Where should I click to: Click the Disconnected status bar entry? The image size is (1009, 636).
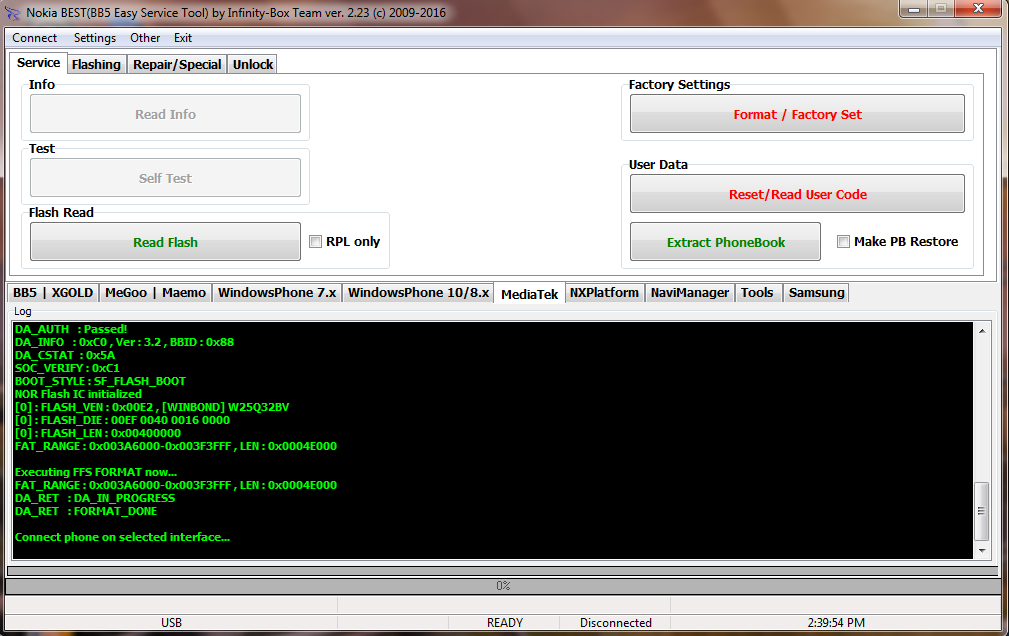[615, 622]
